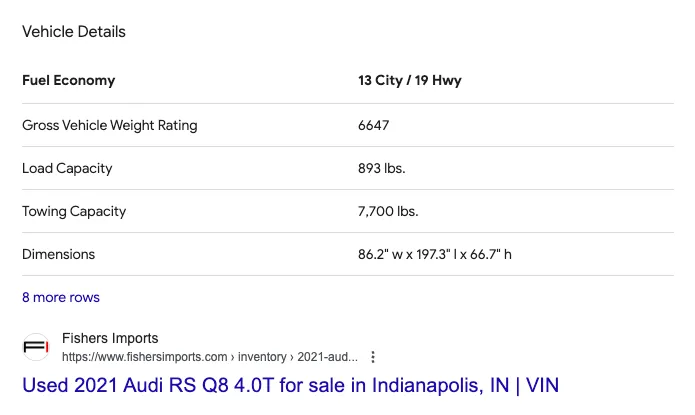
Task: Click Indianapolis, IN in the result title
Action: 440,385
